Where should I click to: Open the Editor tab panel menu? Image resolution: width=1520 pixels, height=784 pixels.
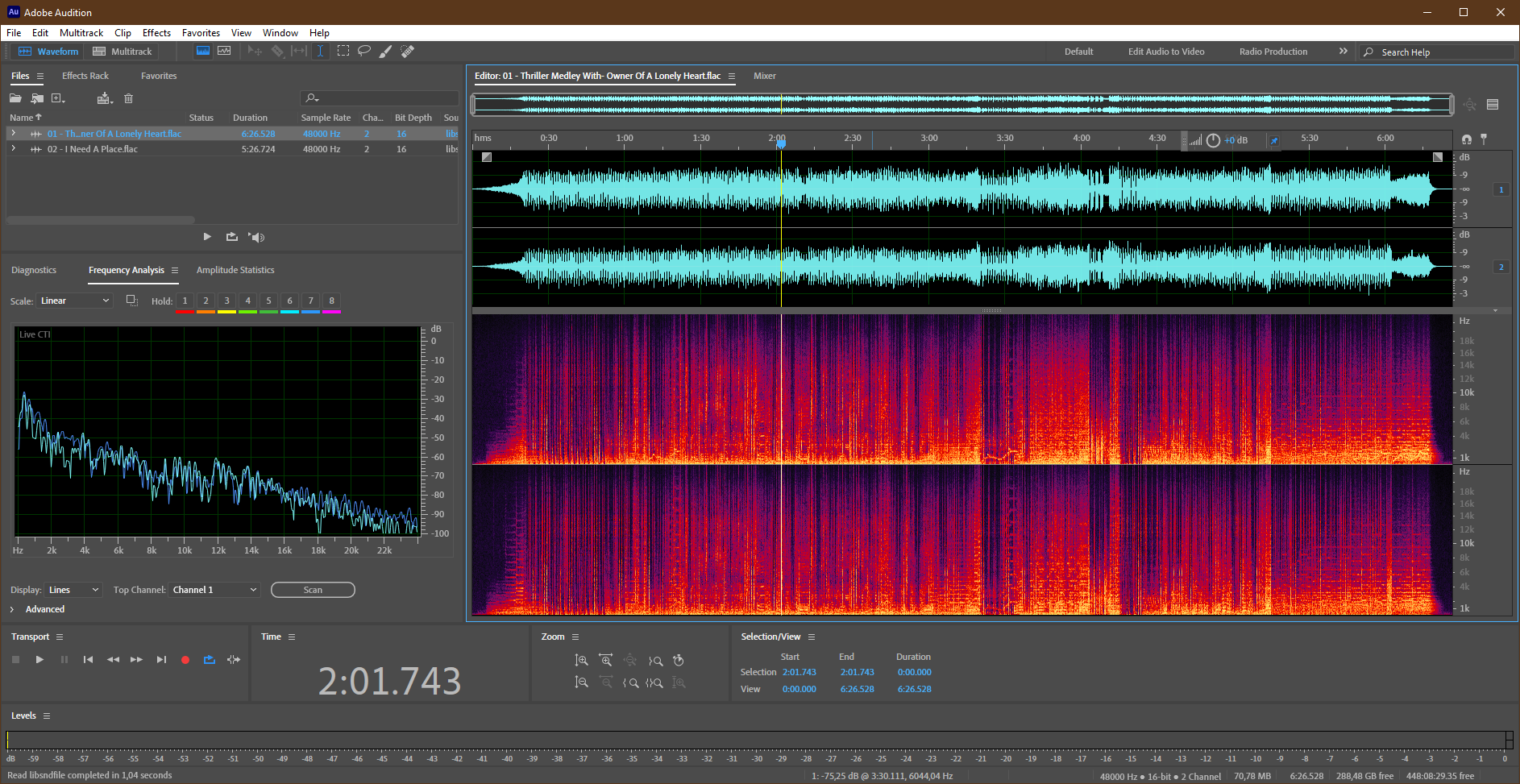click(x=732, y=76)
